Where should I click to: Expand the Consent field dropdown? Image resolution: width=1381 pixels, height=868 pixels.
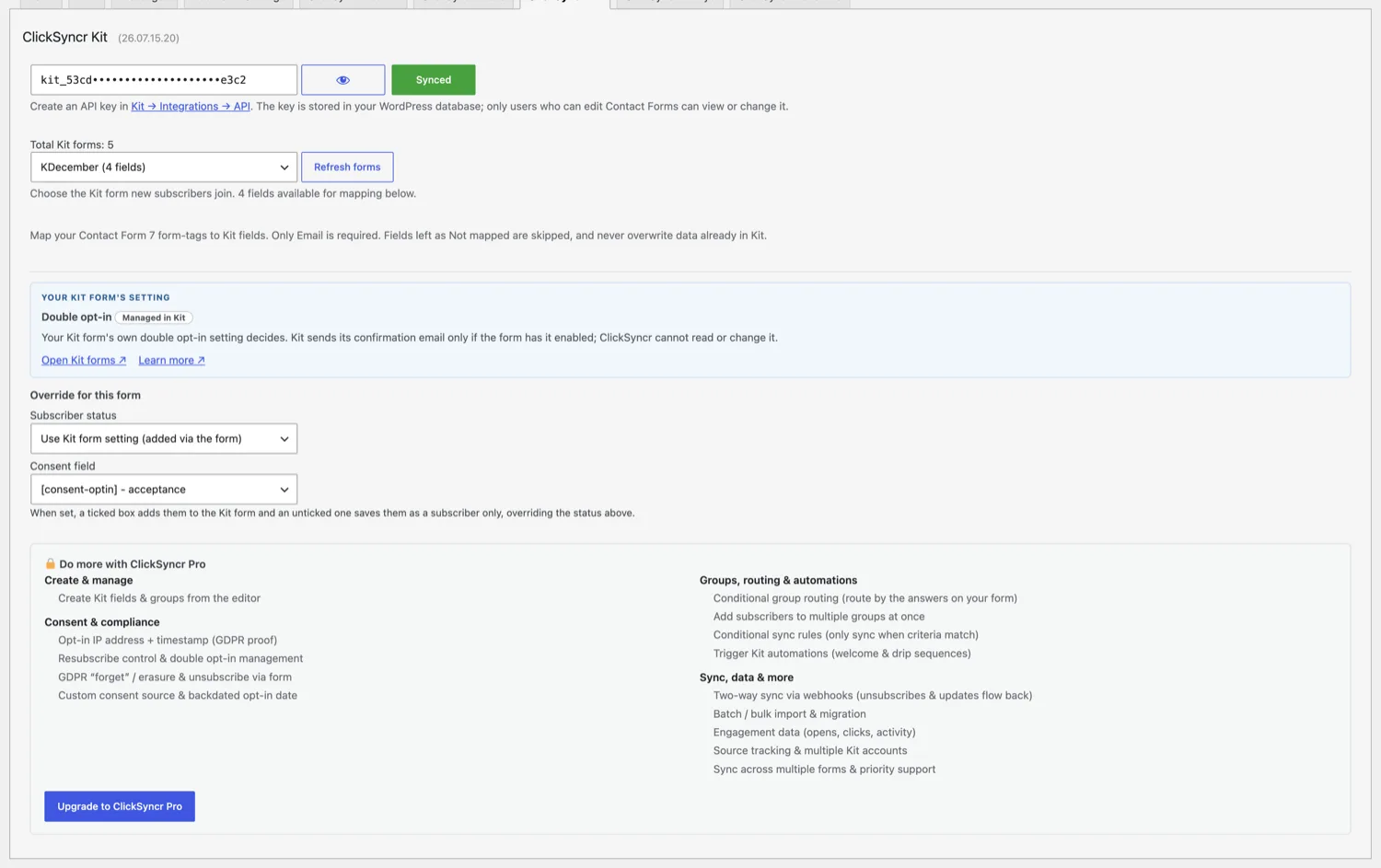[164, 490]
